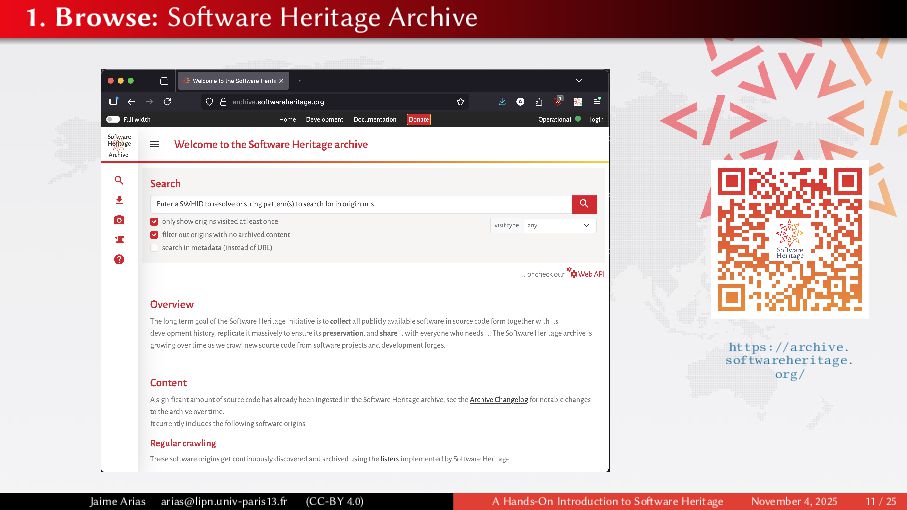Click the red Donate button
The width and height of the screenshot is (907, 510).
tap(419, 119)
